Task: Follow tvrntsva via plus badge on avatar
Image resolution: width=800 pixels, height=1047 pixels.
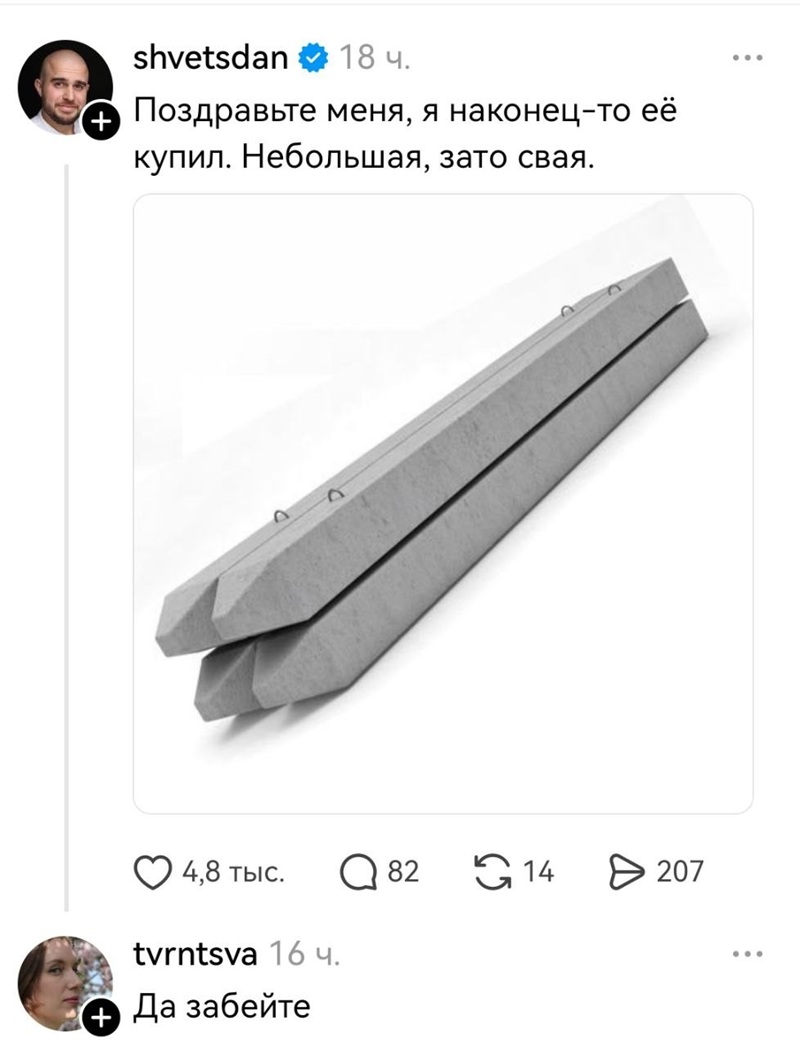Action: click(x=99, y=1018)
